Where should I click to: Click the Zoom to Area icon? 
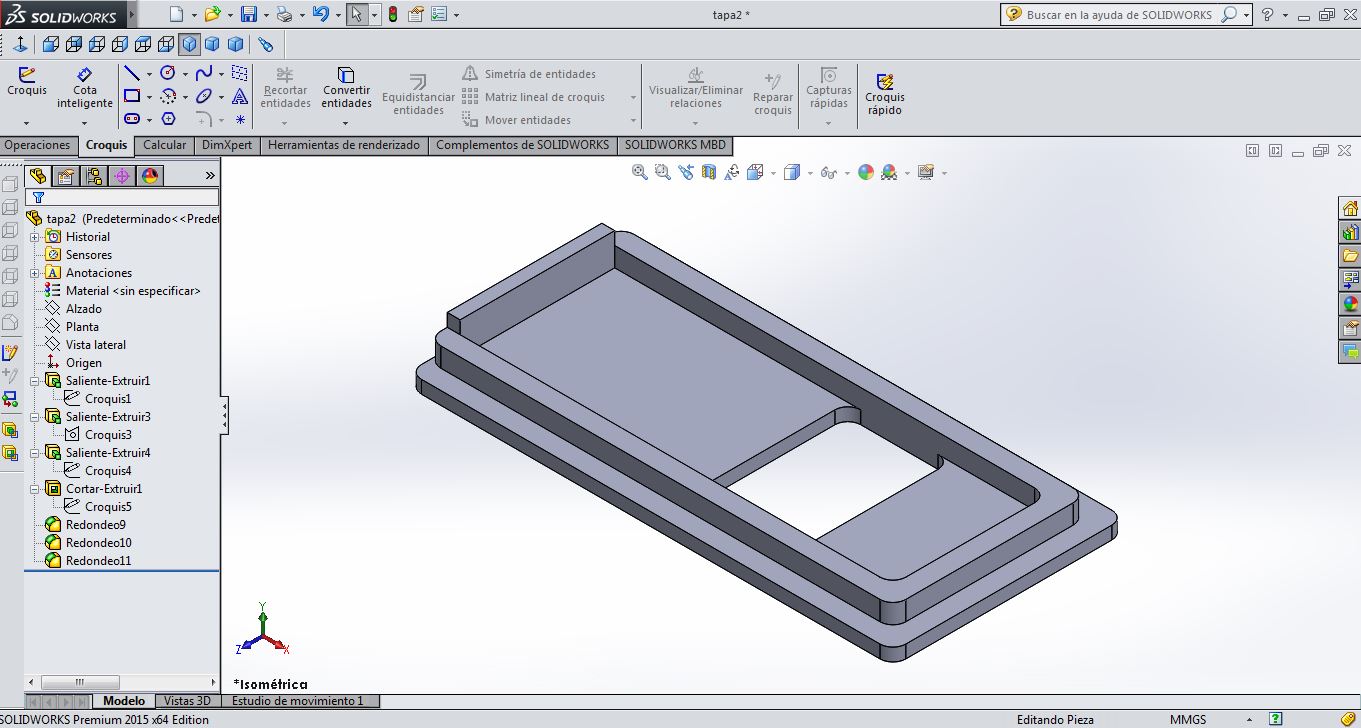(x=662, y=172)
